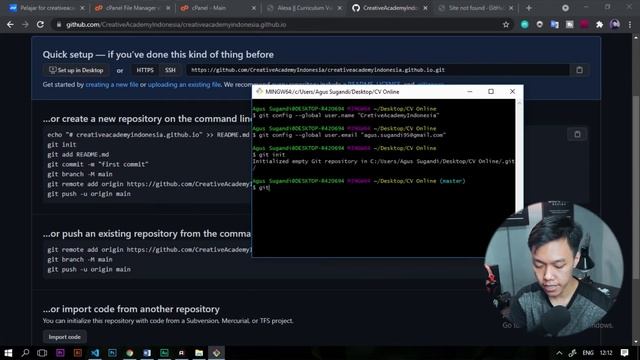
Task: Minimize the Git Bash window
Action: [x=469, y=91]
